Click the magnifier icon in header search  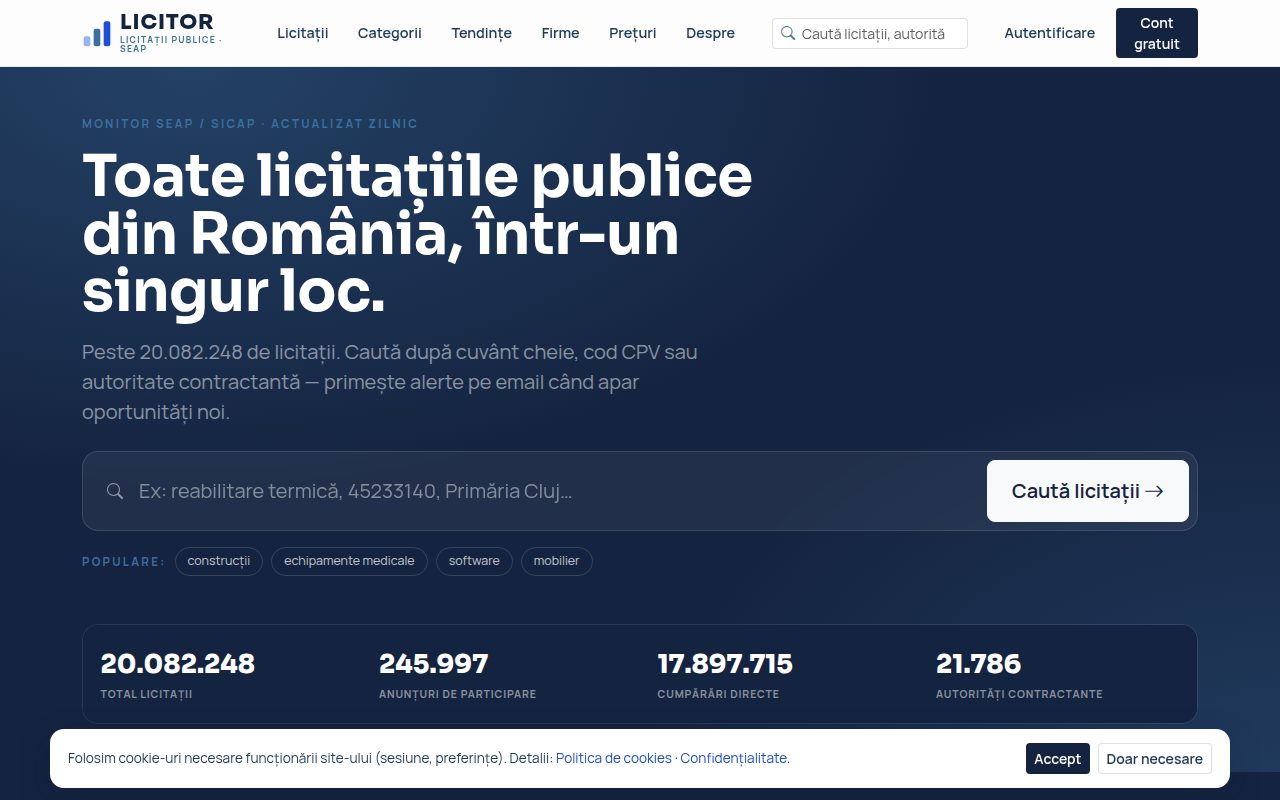[788, 33]
